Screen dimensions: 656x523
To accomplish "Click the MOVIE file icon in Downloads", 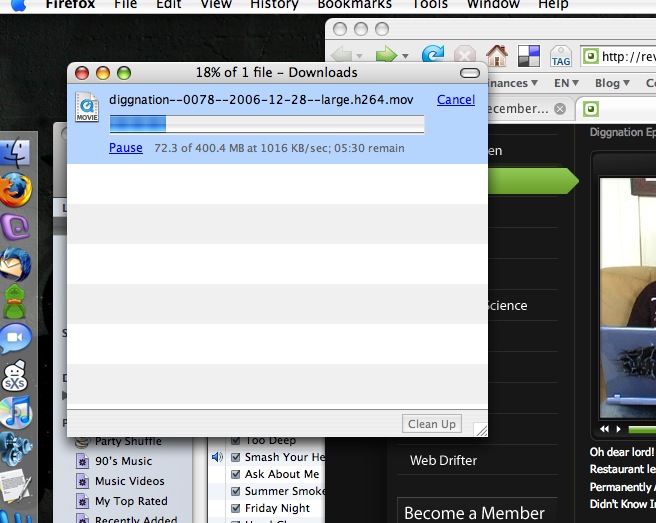I will [x=87, y=107].
